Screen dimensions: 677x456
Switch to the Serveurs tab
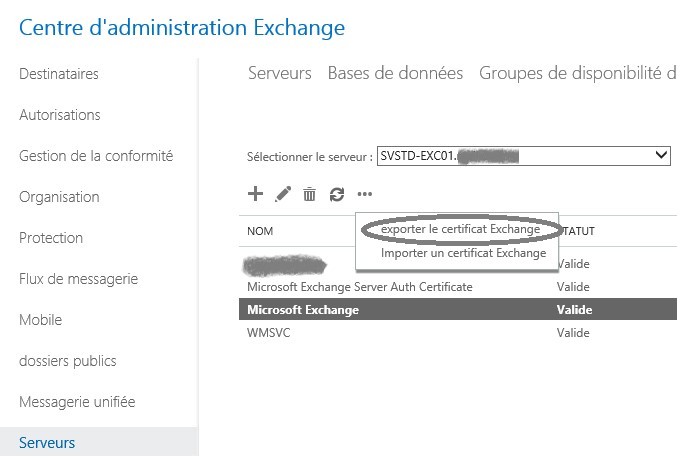[x=280, y=73]
